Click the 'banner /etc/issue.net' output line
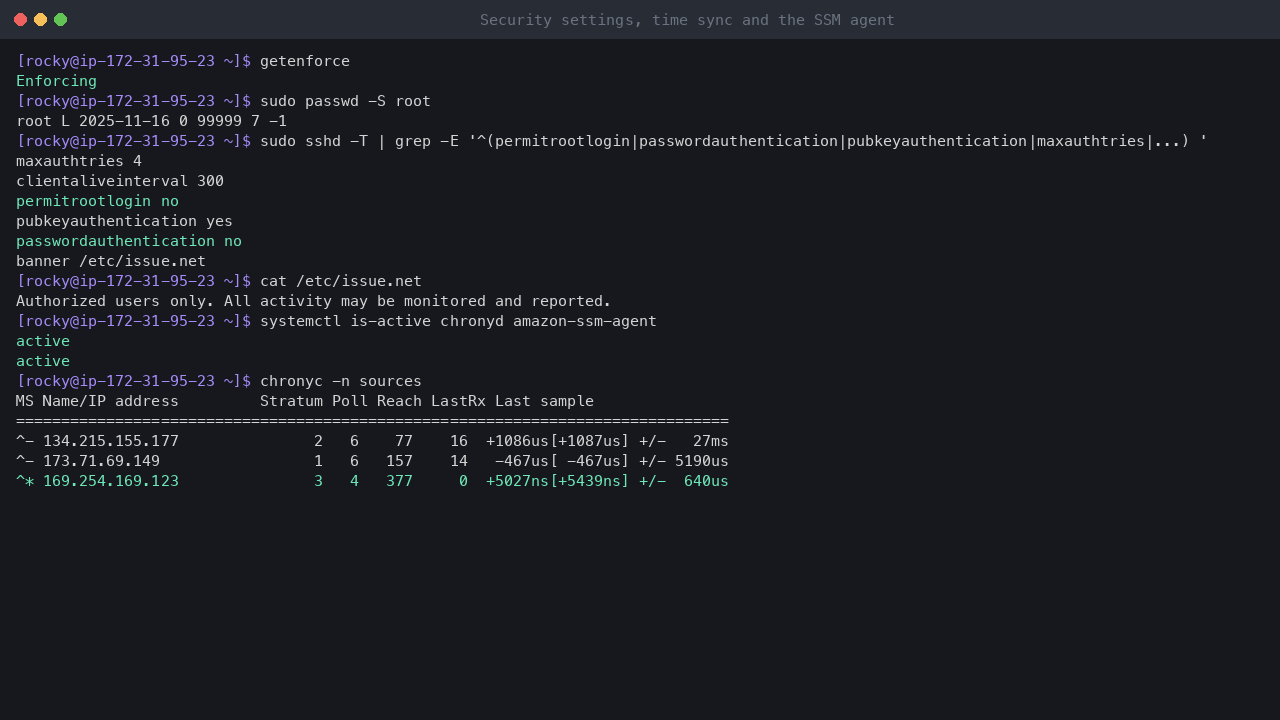Viewport: 1280px width, 720px height. pyautogui.click(x=111, y=261)
